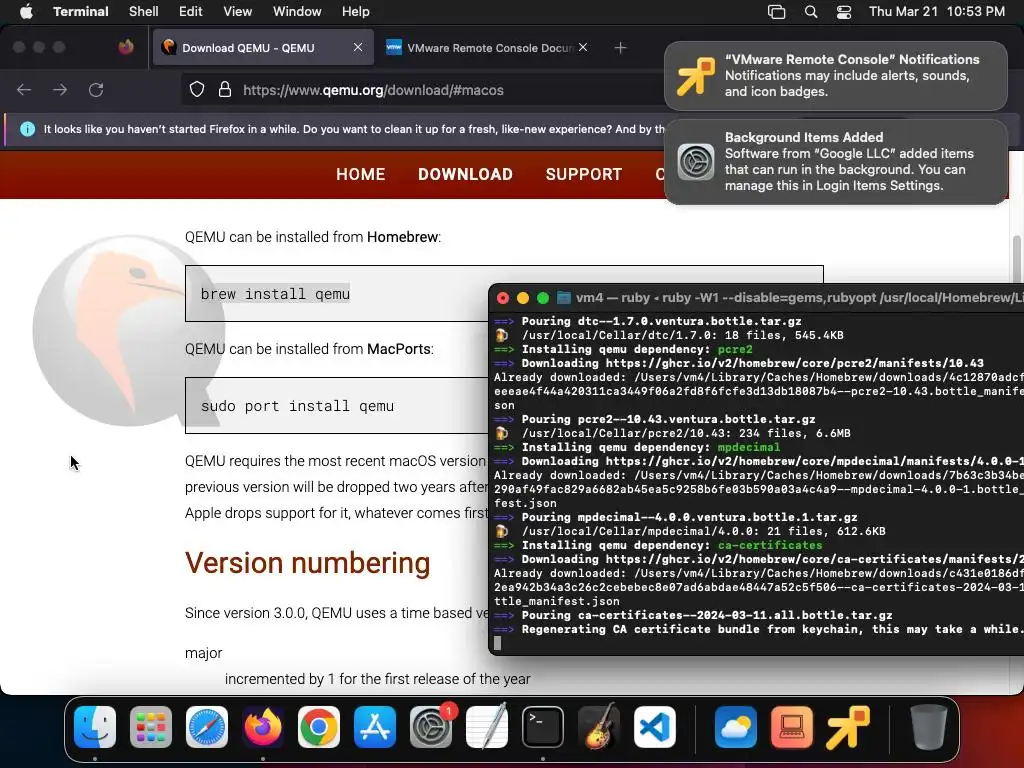Open the Firefox View pinned icon
Image resolution: width=1024 pixels, height=768 pixels.
point(126,47)
